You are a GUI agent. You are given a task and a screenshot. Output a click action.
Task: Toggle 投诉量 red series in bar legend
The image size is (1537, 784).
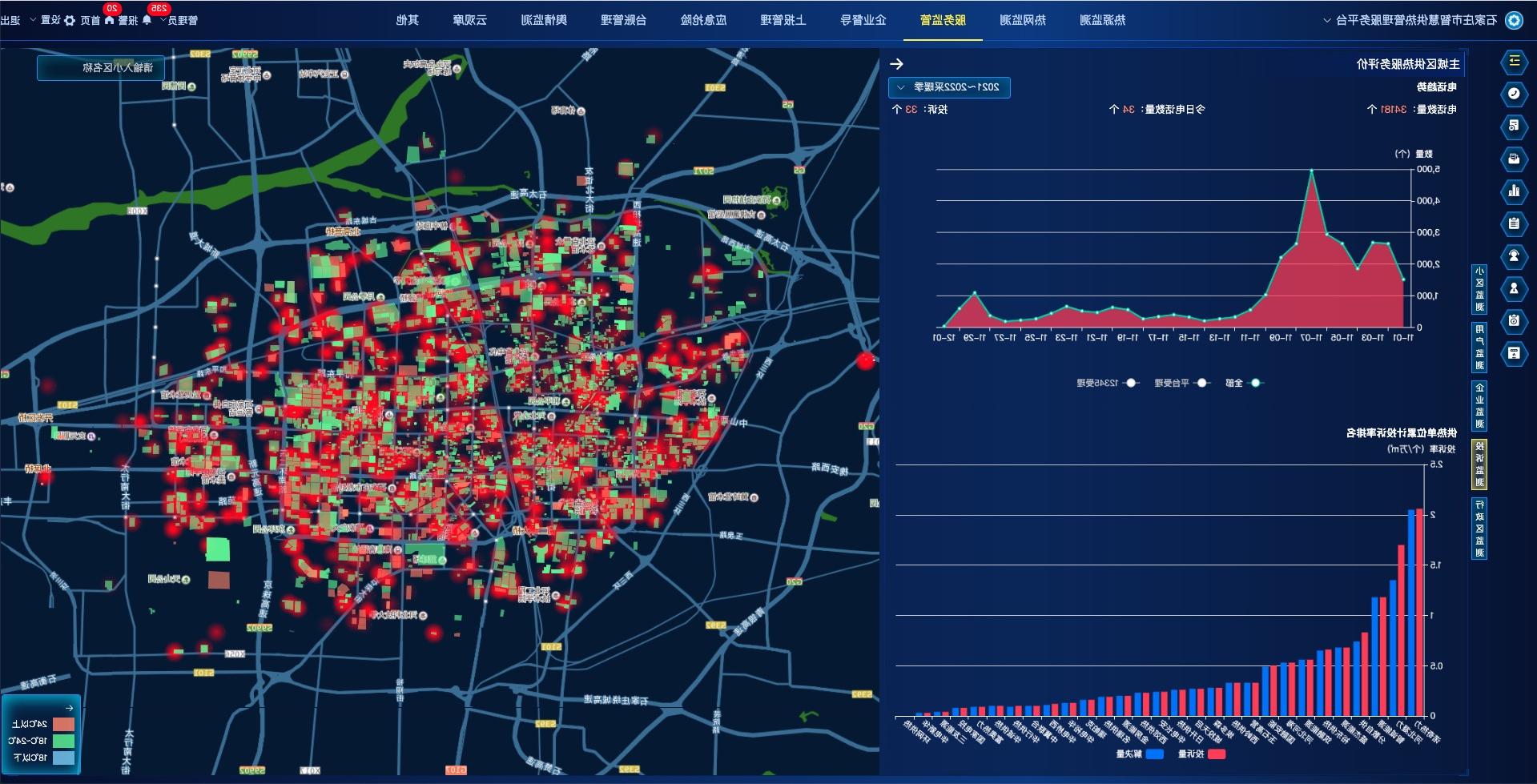click(1201, 754)
